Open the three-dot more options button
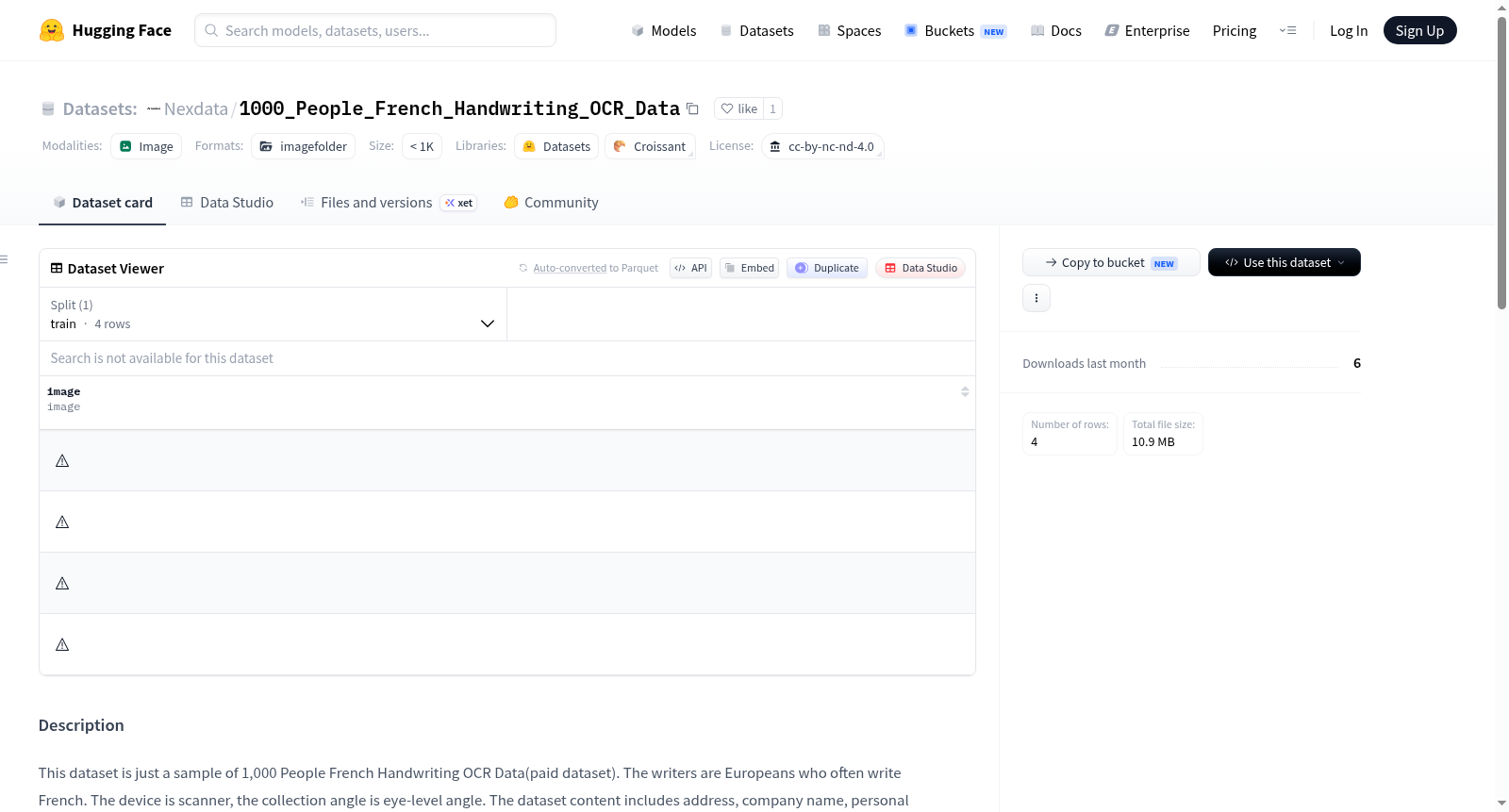The width and height of the screenshot is (1509, 812). click(1036, 298)
